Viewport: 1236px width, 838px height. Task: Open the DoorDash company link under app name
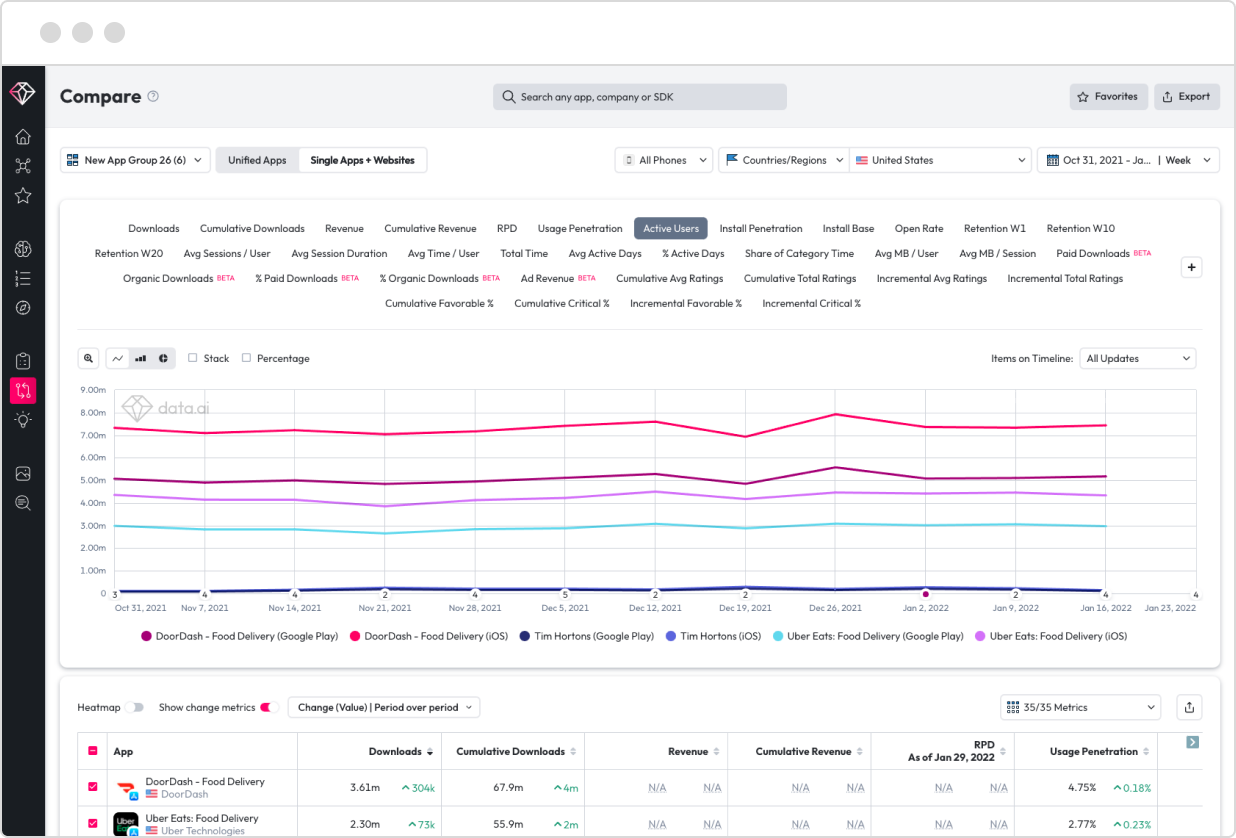184,794
